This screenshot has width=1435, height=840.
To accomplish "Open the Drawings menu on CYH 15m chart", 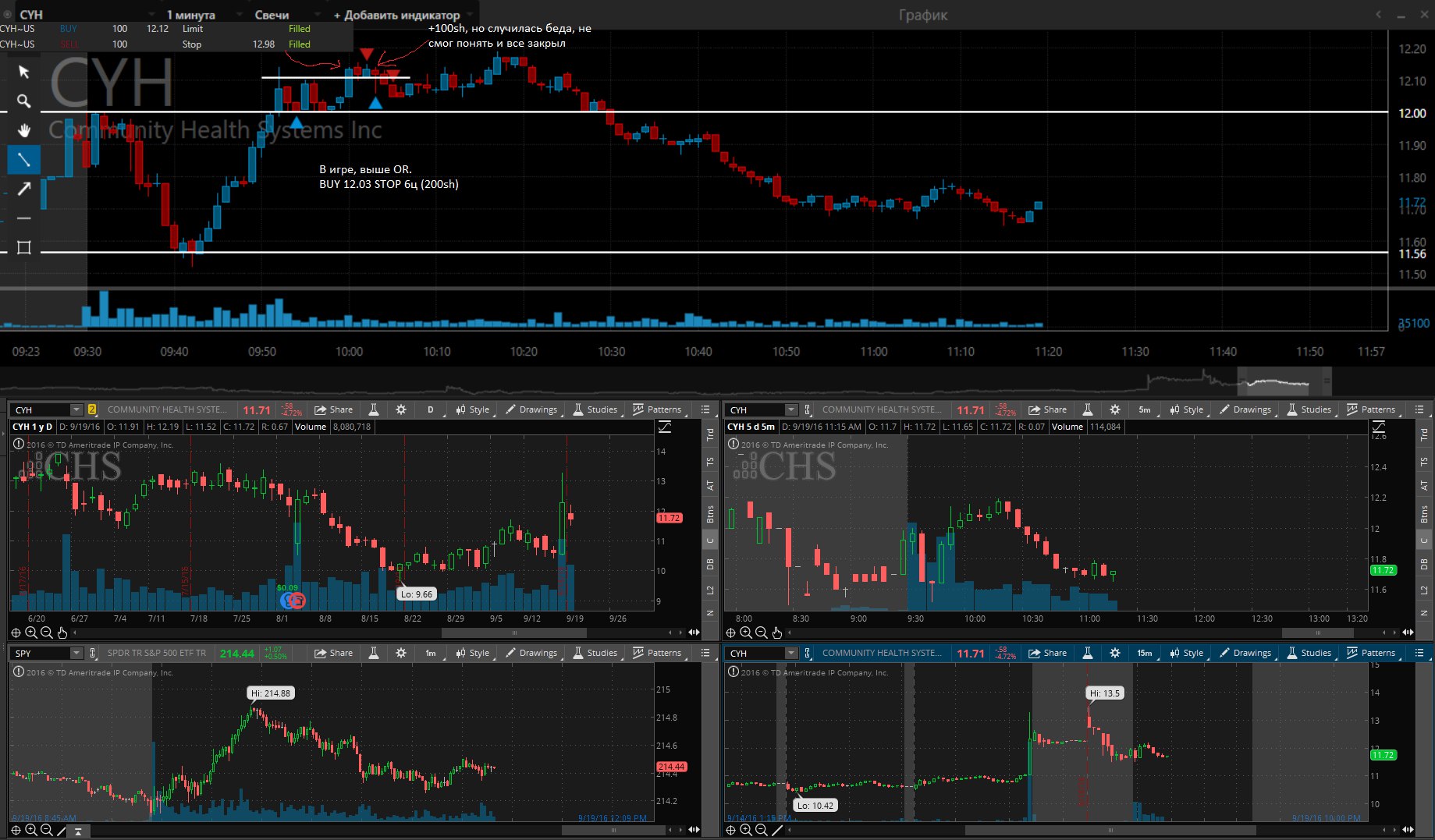I will pyautogui.click(x=1245, y=653).
